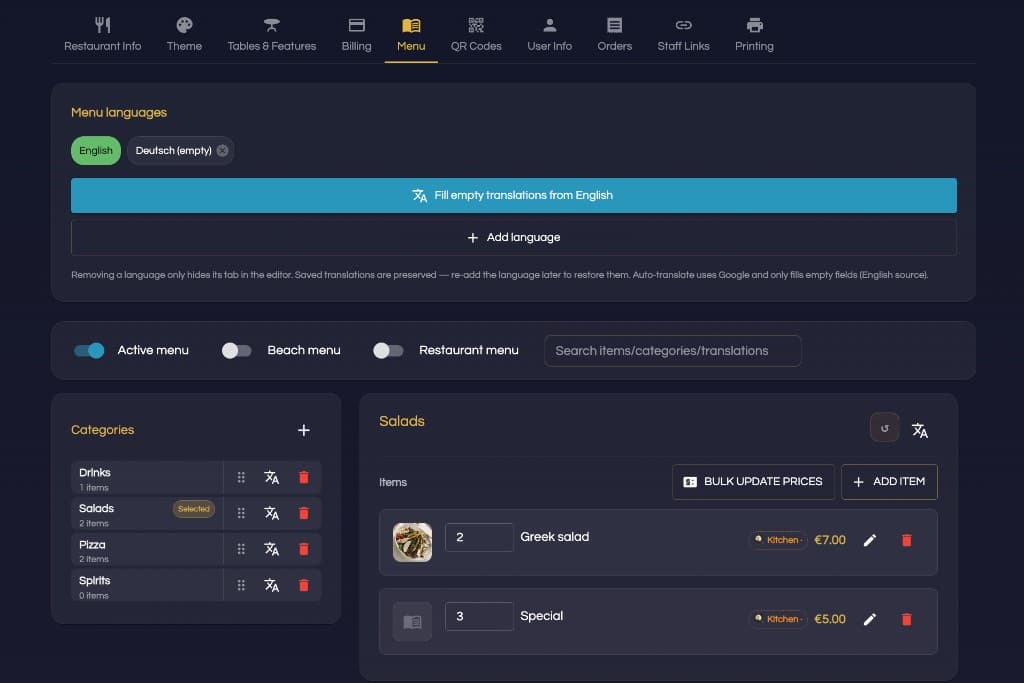Translate the Salads category
This screenshot has height=683, width=1024.
[x=272, y=514]
